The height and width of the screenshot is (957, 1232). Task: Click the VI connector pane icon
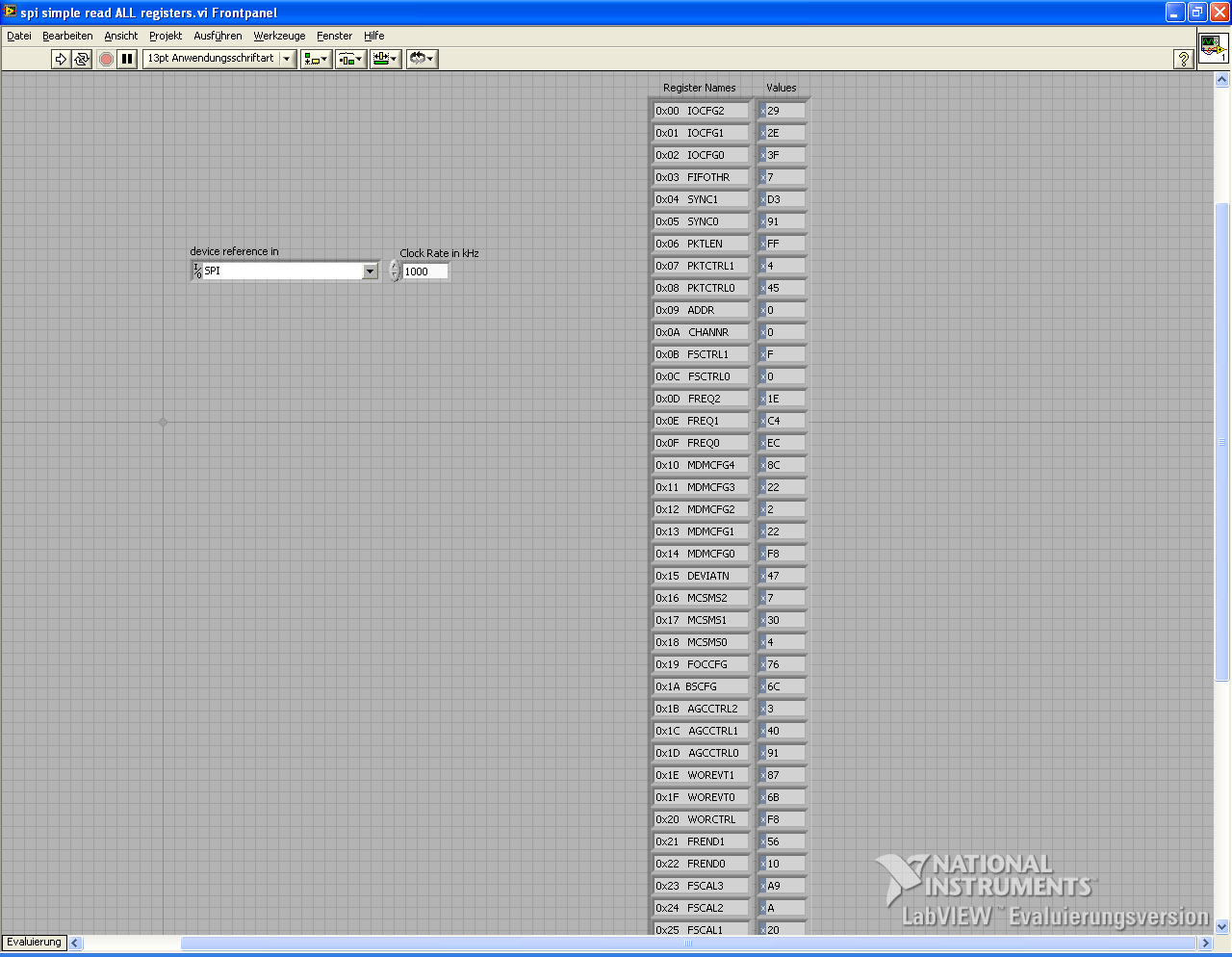(1214, 48)
